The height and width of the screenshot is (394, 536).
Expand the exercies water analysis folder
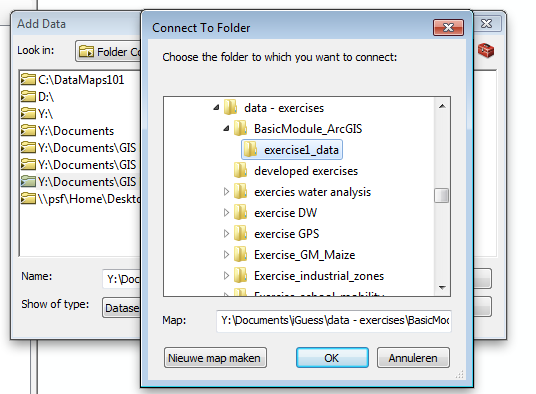tap(226, 192)
